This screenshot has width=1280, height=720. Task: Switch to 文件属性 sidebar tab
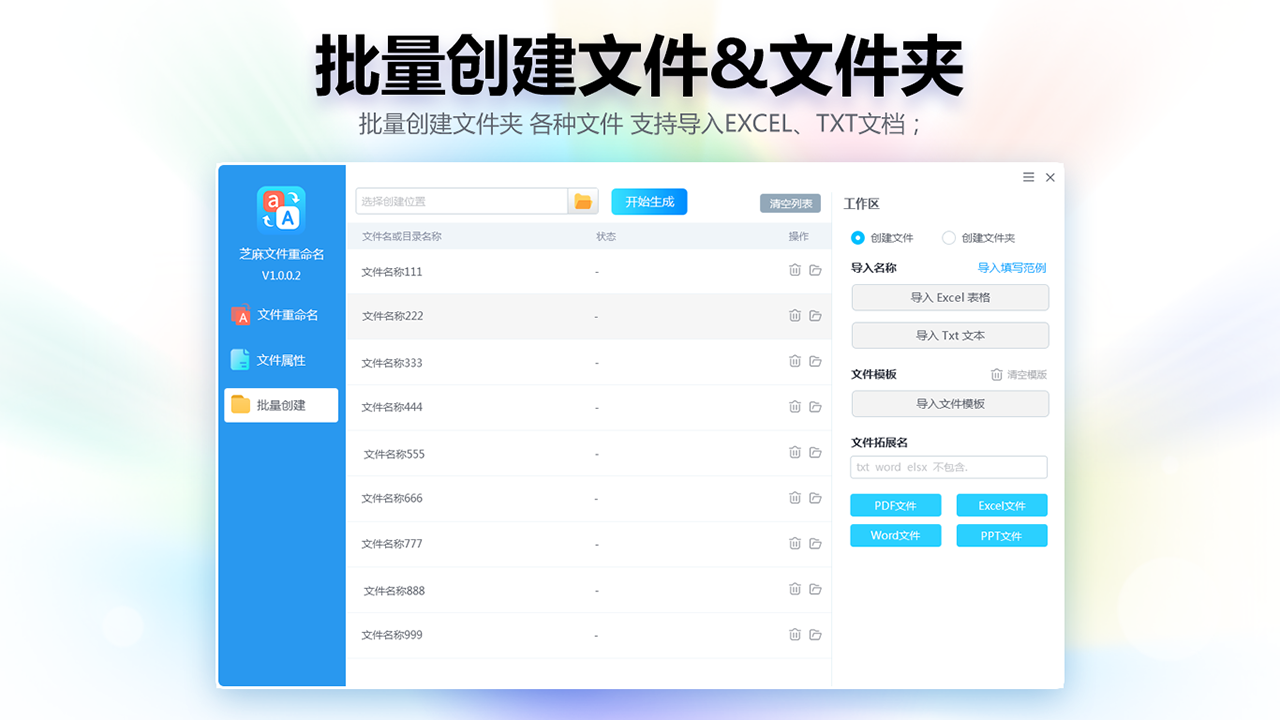(x=281, y=360)
